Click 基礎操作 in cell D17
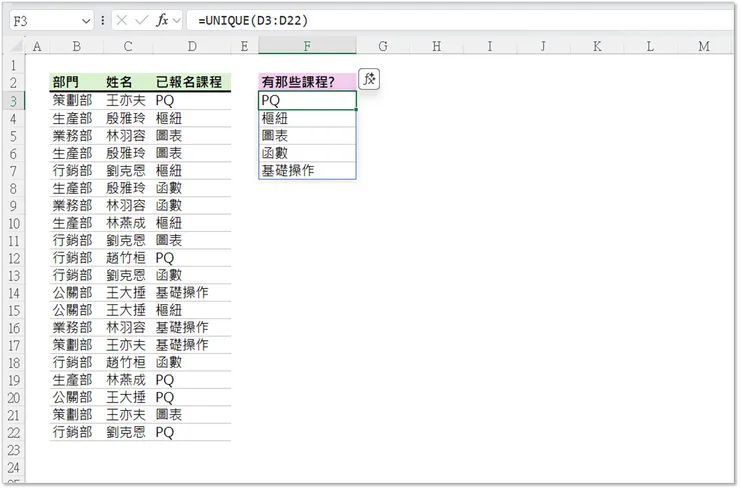 point(182,345)
